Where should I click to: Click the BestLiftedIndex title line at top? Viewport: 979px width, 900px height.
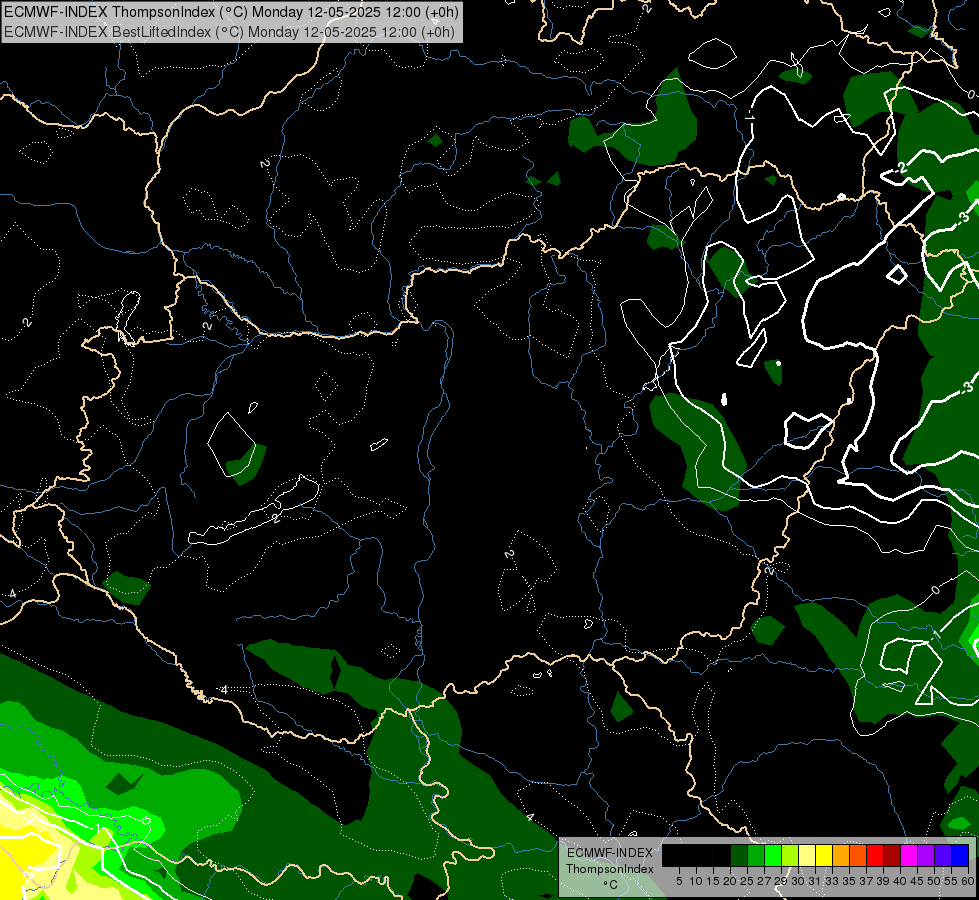(229, 31)
